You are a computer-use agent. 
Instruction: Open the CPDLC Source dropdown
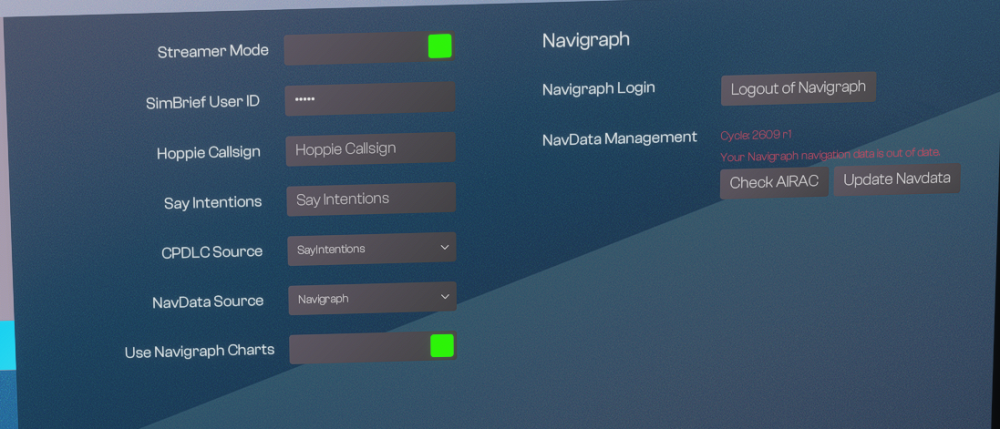click(371, 249)
